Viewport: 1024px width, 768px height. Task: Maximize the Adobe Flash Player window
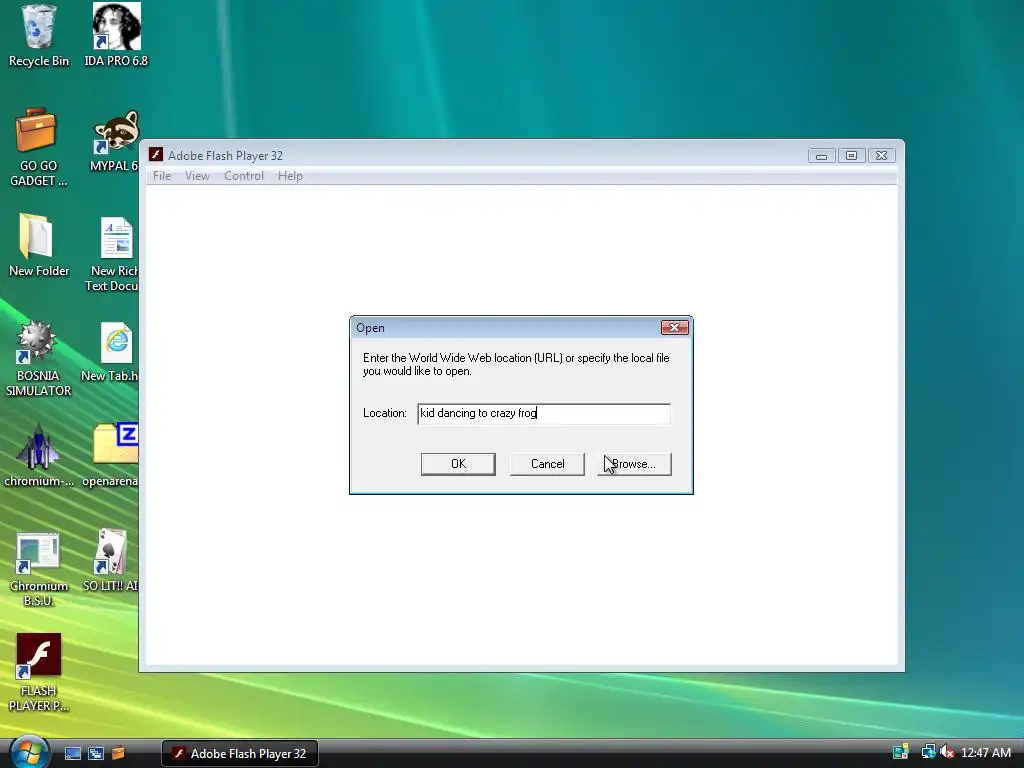coord(852,155)
